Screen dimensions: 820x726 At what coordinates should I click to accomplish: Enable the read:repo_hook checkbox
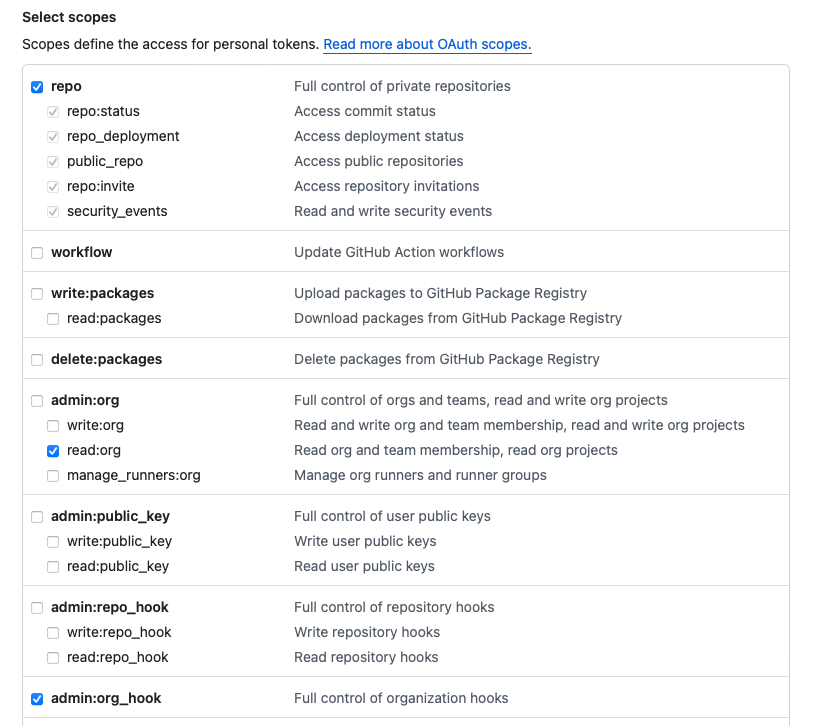(x=53, y=658)
